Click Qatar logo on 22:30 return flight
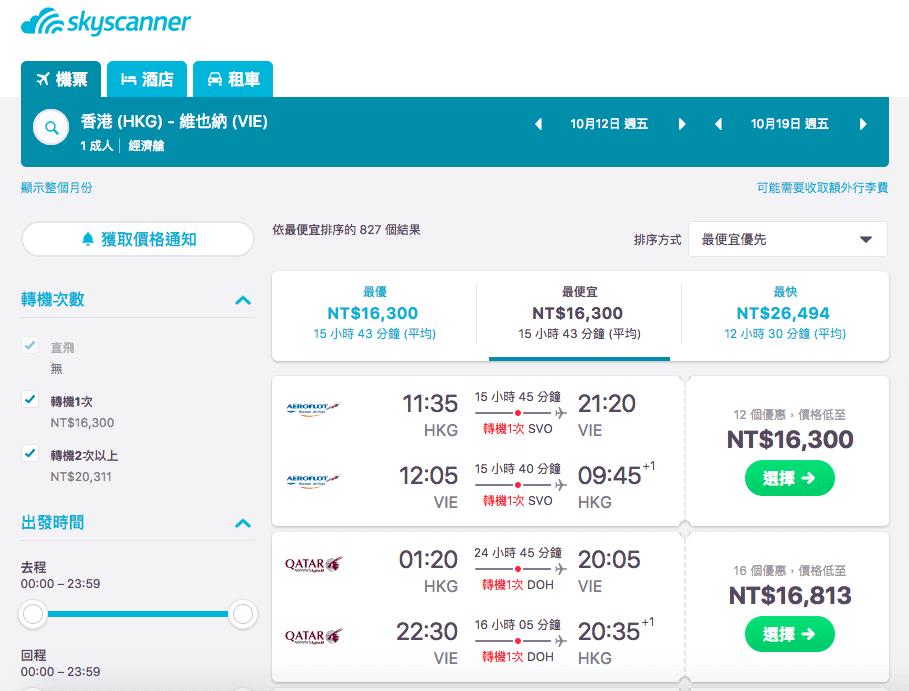This screenshot has width=909, height=691. click(x=314, y=636)
